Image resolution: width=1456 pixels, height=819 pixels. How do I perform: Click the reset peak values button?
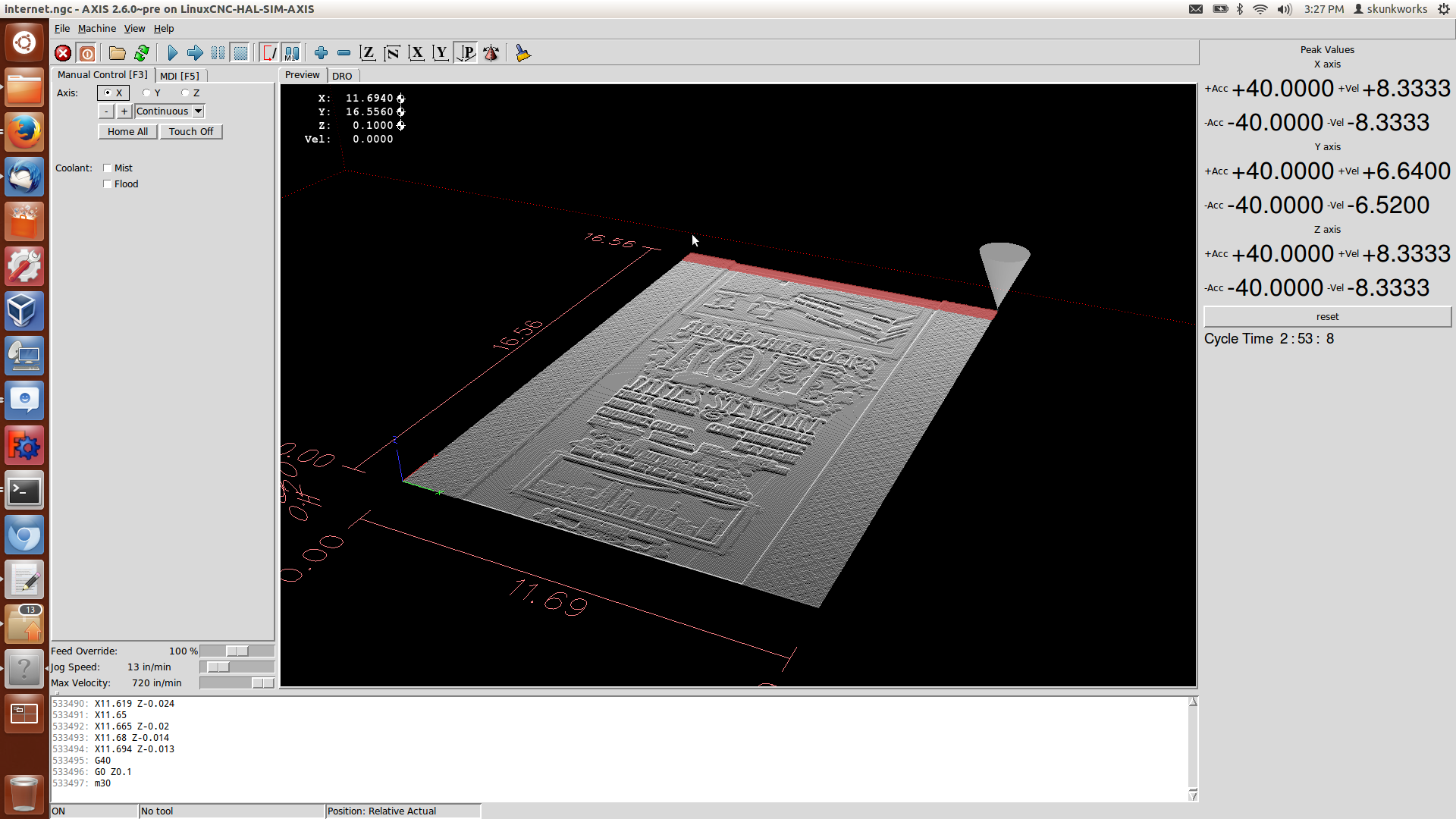(1327, 316)
